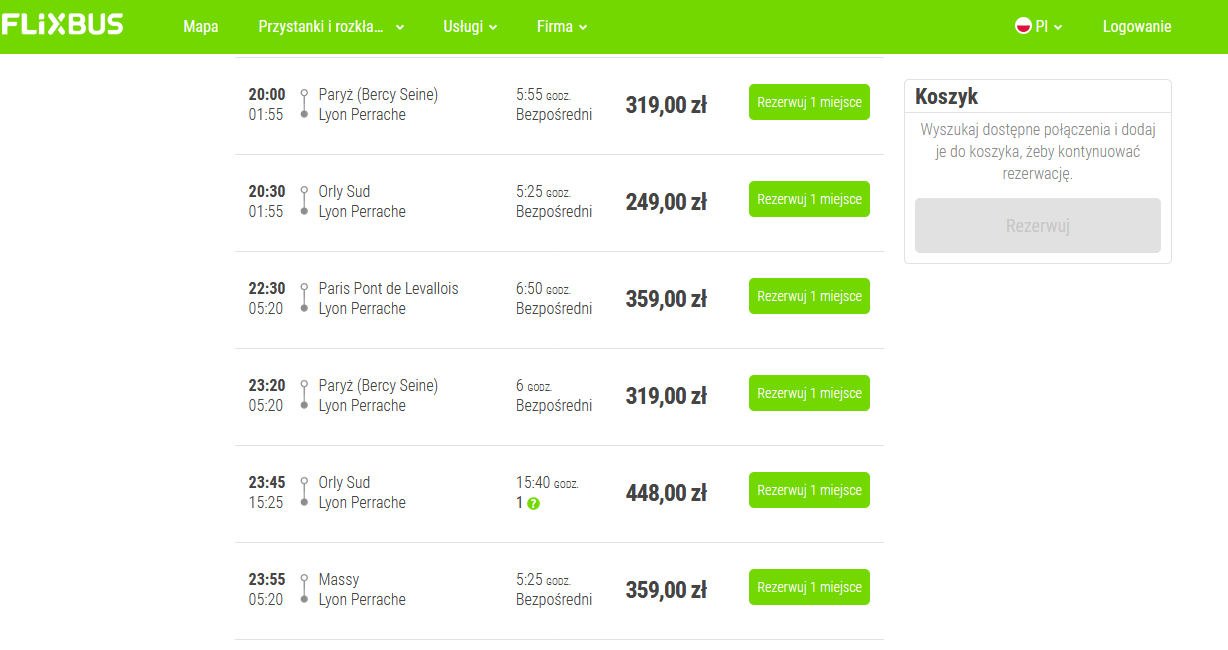Click the Polish flag language icon
Image resolution: width=1228 pixels, height=650 pixels.
[1023, 27]
